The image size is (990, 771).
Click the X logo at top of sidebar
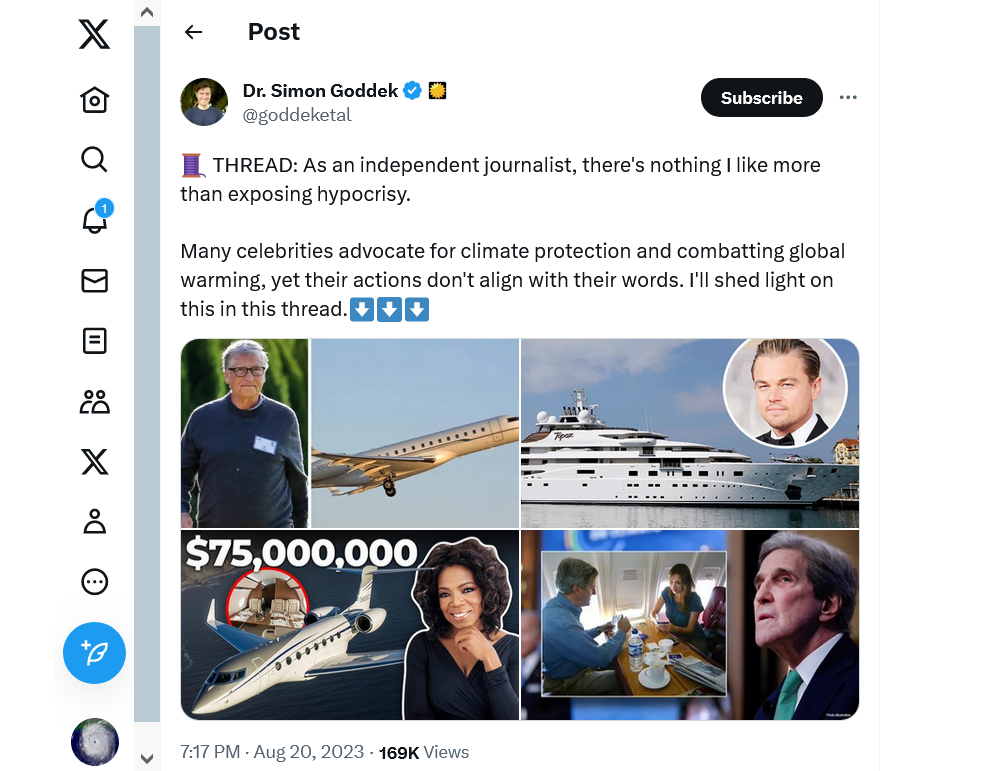coord(94,34)
